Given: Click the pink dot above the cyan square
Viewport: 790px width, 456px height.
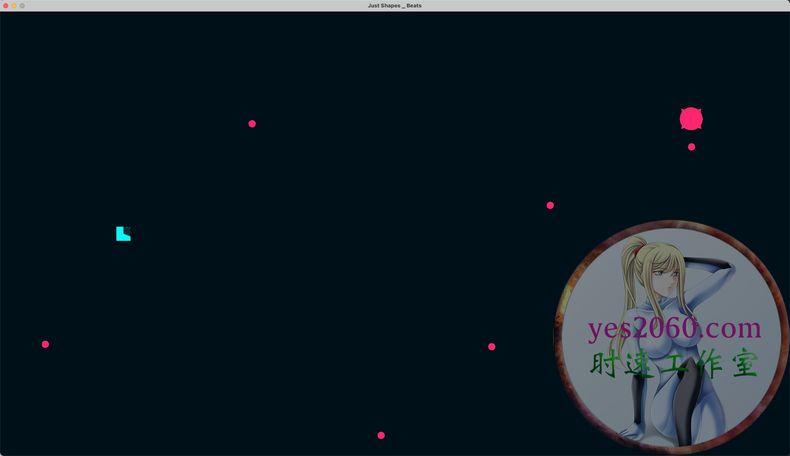Looking at the screenshot, I should coord(252,124).
